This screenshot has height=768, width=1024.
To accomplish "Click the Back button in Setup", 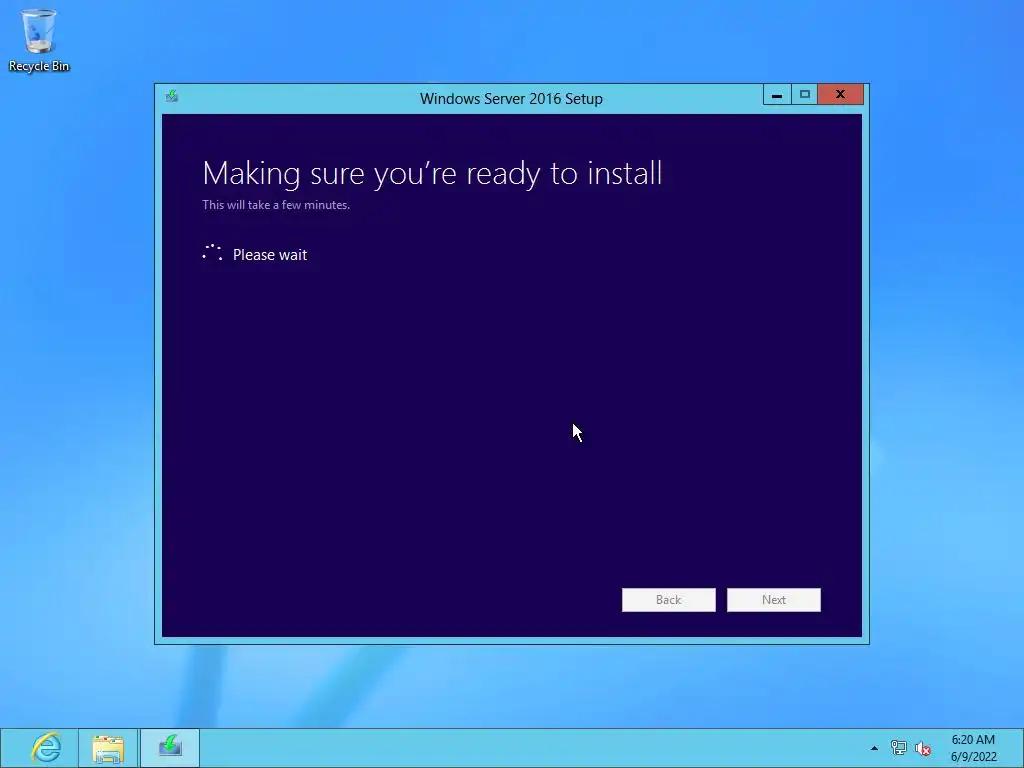I will pos(669,600).
